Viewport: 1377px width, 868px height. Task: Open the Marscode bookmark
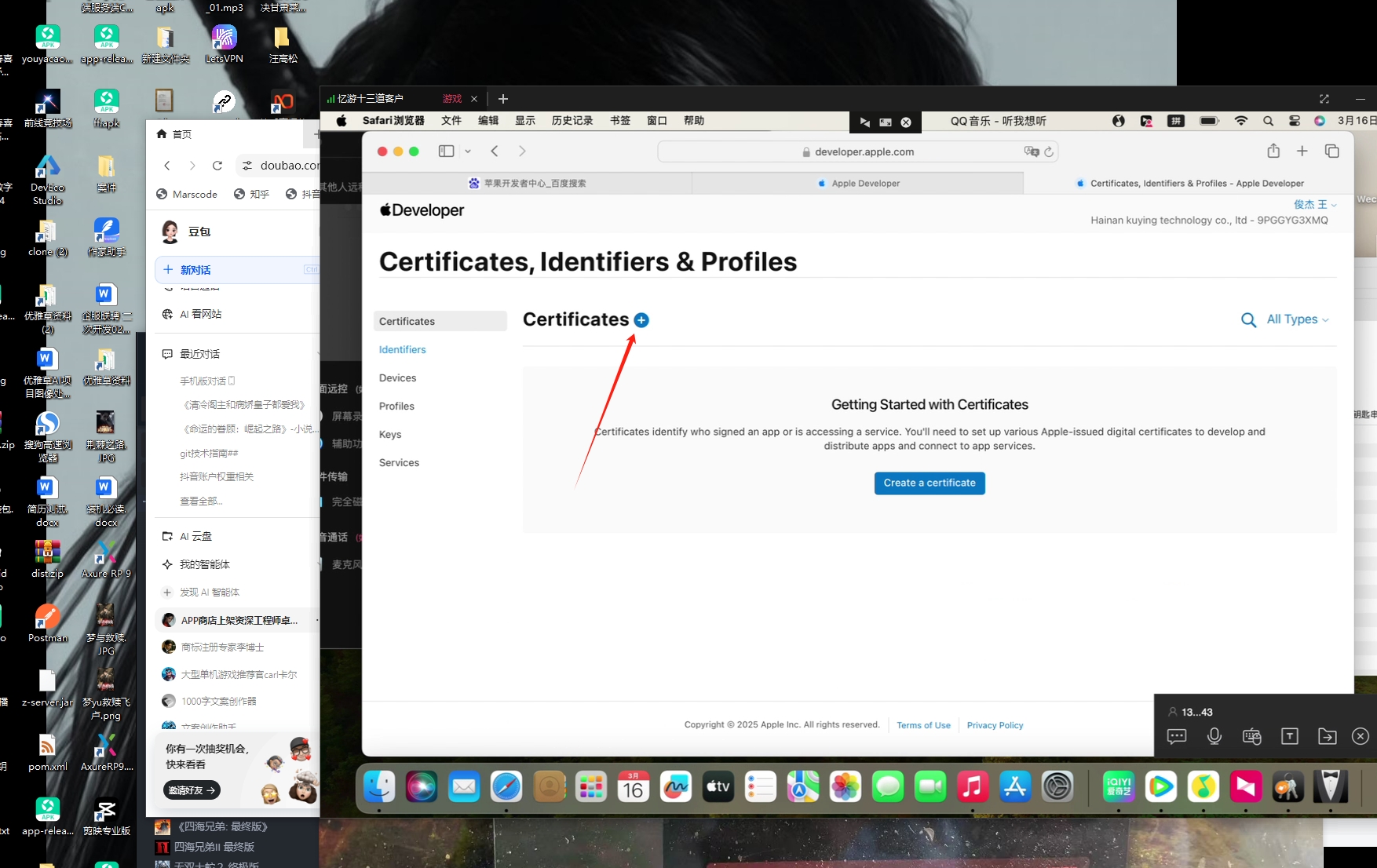[187, 194]
